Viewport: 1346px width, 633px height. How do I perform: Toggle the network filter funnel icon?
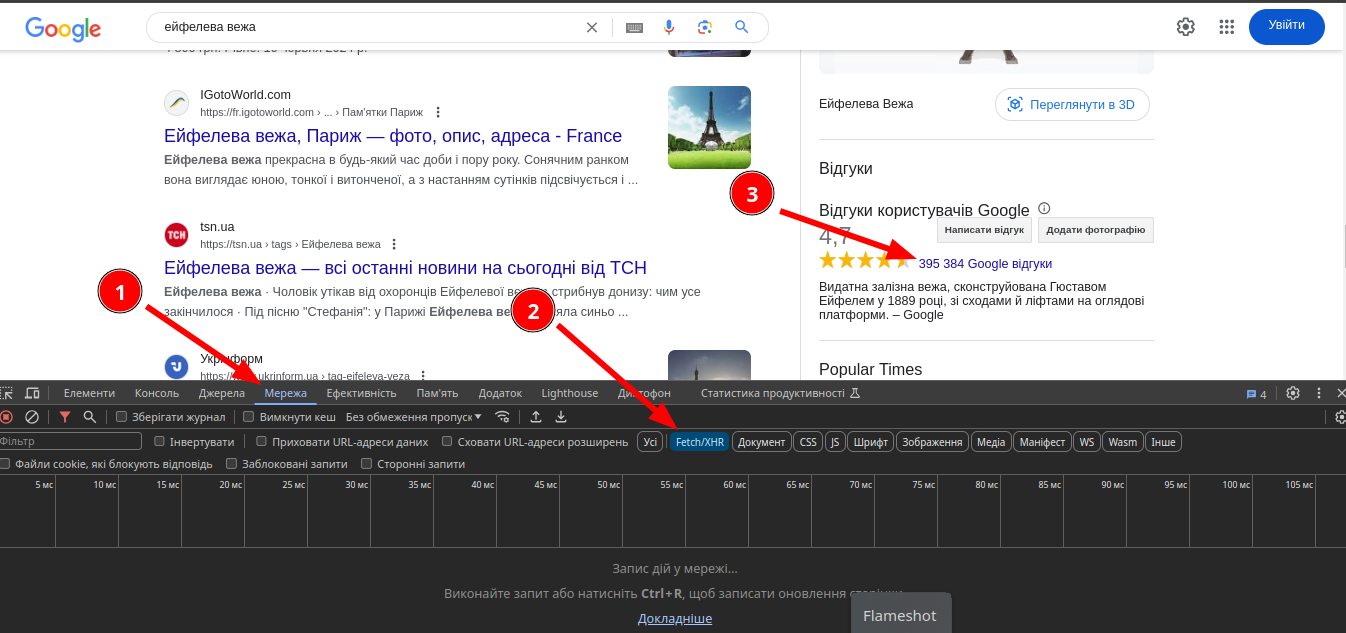click(65, 417)
